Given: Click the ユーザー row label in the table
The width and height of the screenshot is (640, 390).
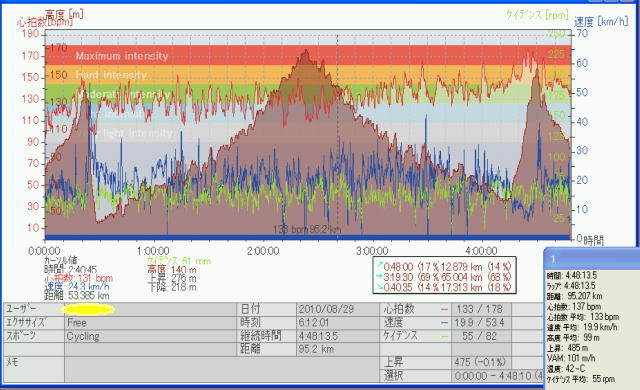Looking at the screenshot, I should pyautogui.click(x=21, y=309).
